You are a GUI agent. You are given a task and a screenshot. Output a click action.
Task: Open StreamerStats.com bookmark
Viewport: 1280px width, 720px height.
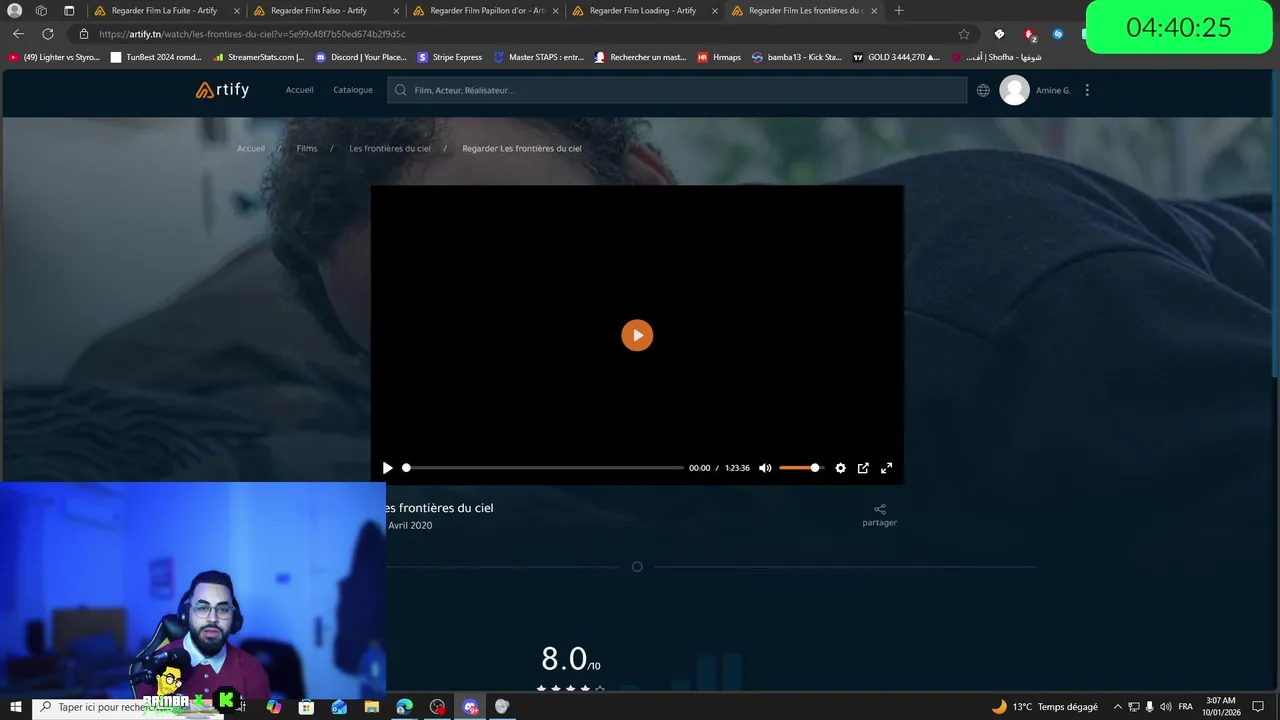click(x=259, y=57)
